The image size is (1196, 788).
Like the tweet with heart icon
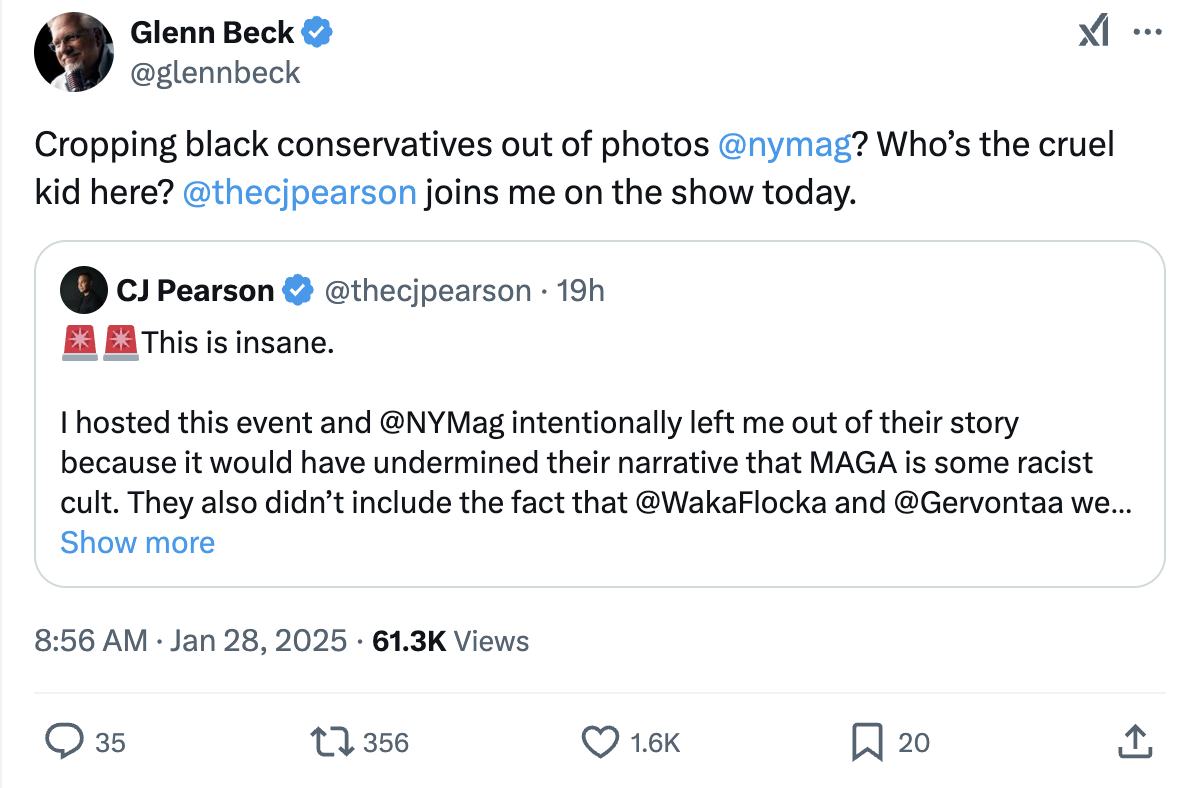(599, 742)
